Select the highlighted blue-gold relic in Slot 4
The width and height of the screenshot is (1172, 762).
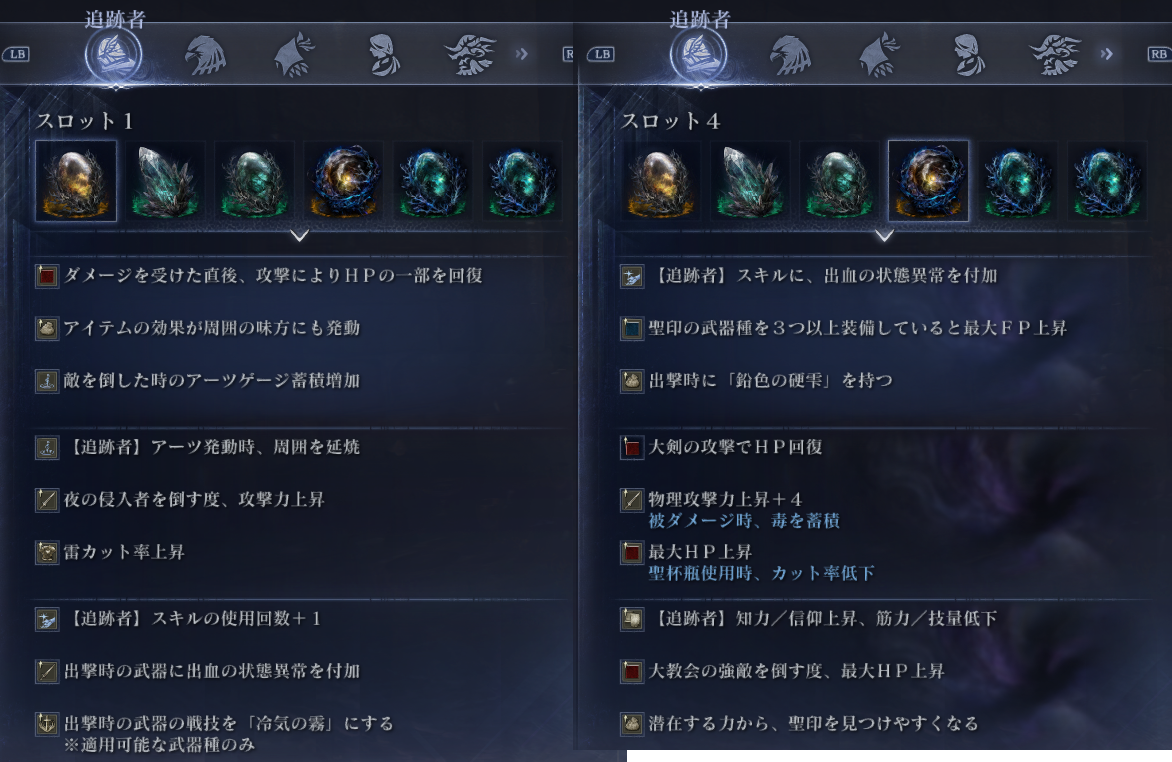pos(928,181)
